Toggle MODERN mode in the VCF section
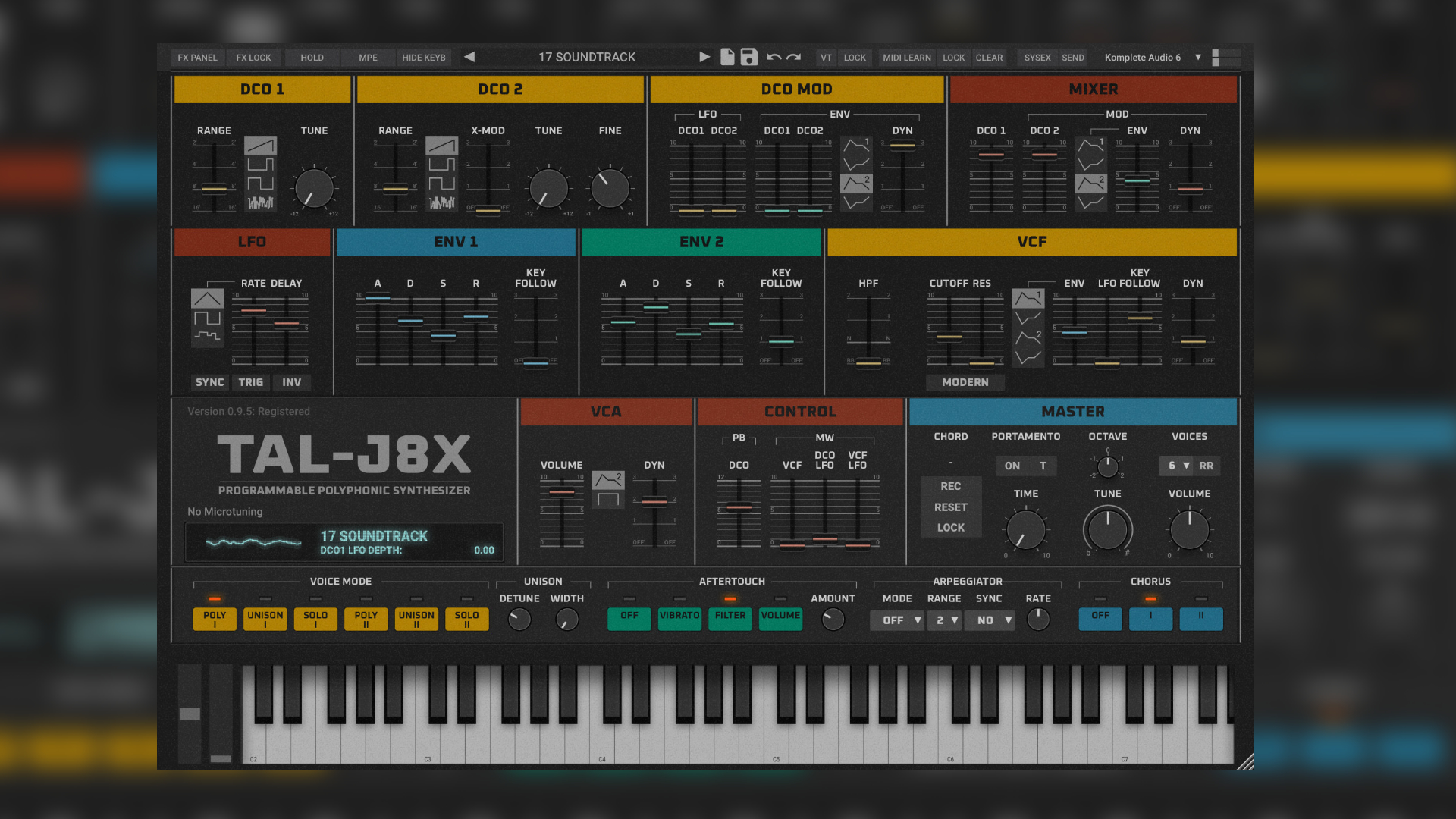The height and width of the screenshot is (819, 1456). [x=965, y=382]
